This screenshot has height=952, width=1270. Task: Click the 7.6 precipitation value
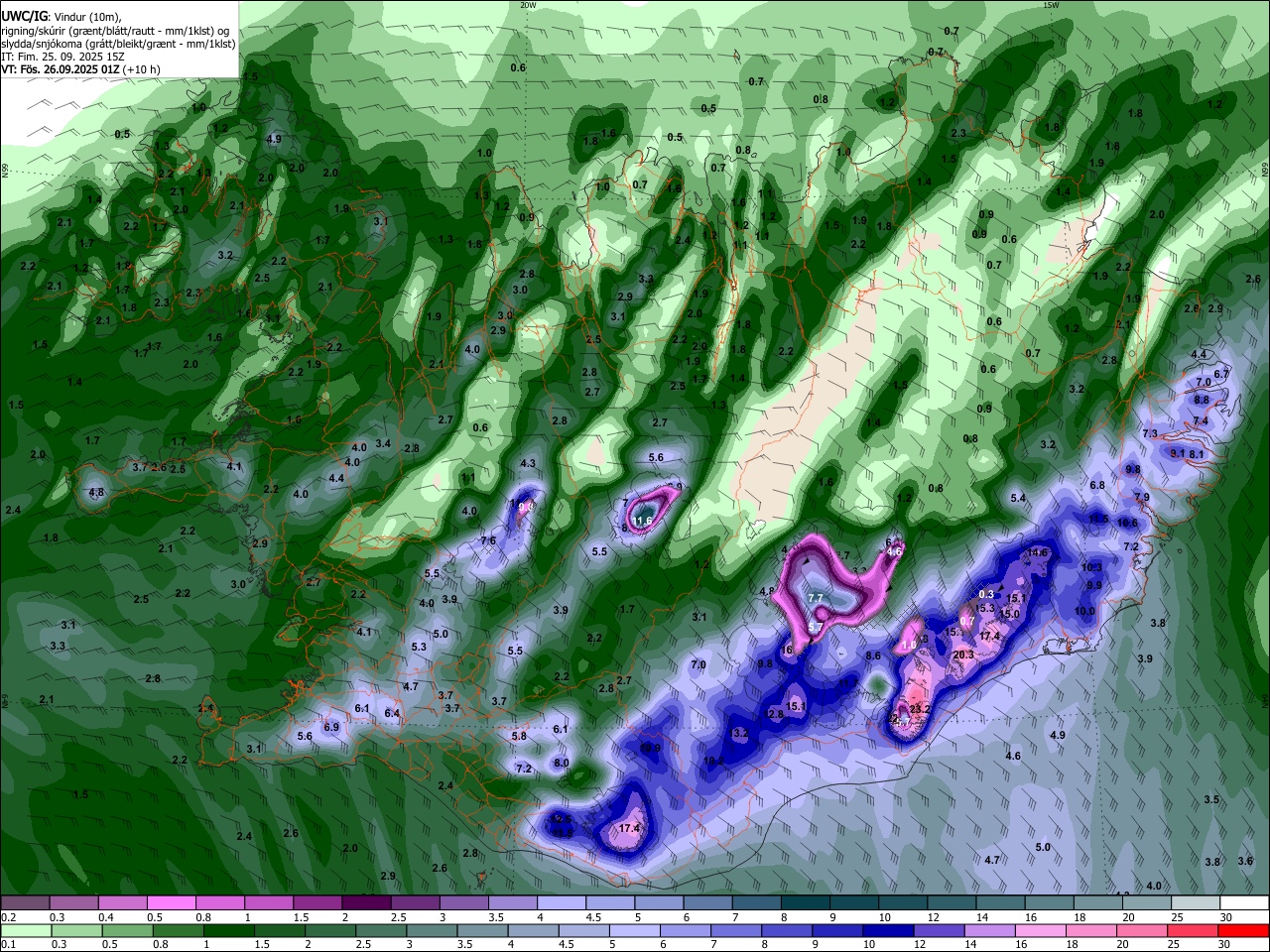point(488,540)
